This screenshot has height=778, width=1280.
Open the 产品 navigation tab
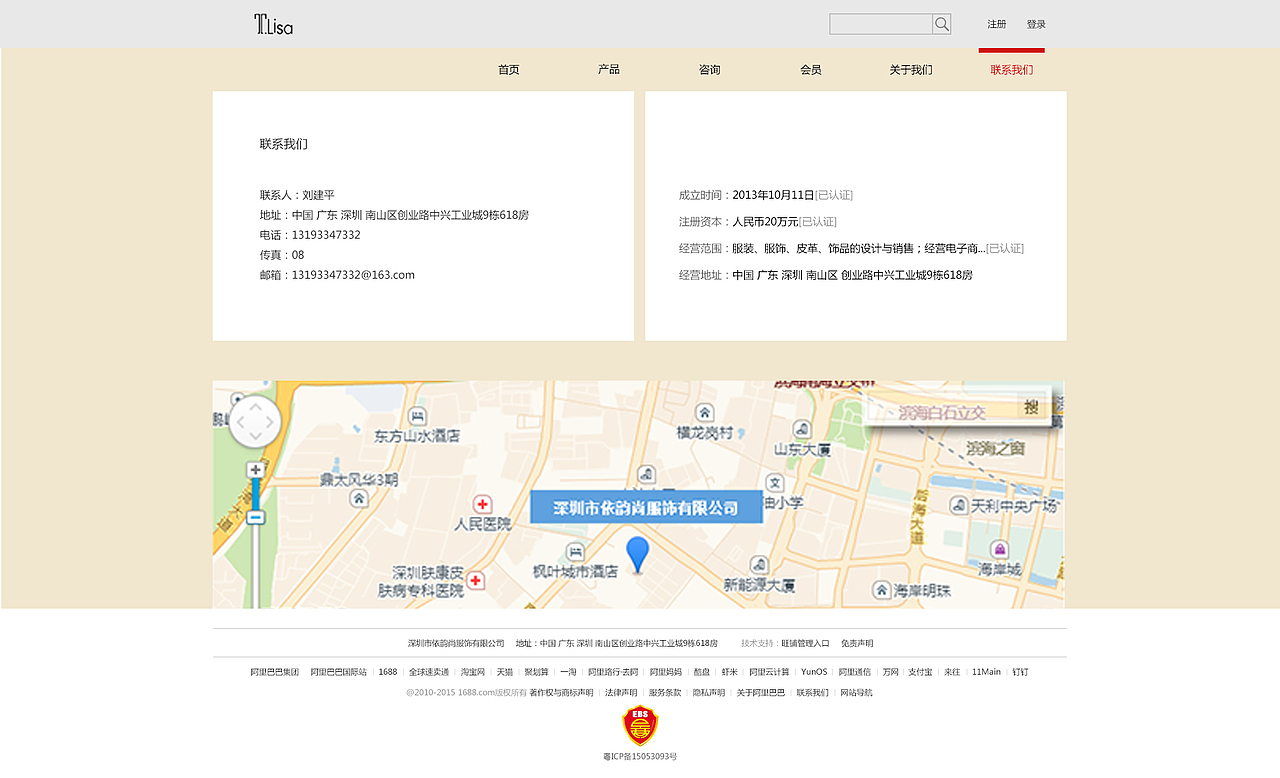[609, 70]
